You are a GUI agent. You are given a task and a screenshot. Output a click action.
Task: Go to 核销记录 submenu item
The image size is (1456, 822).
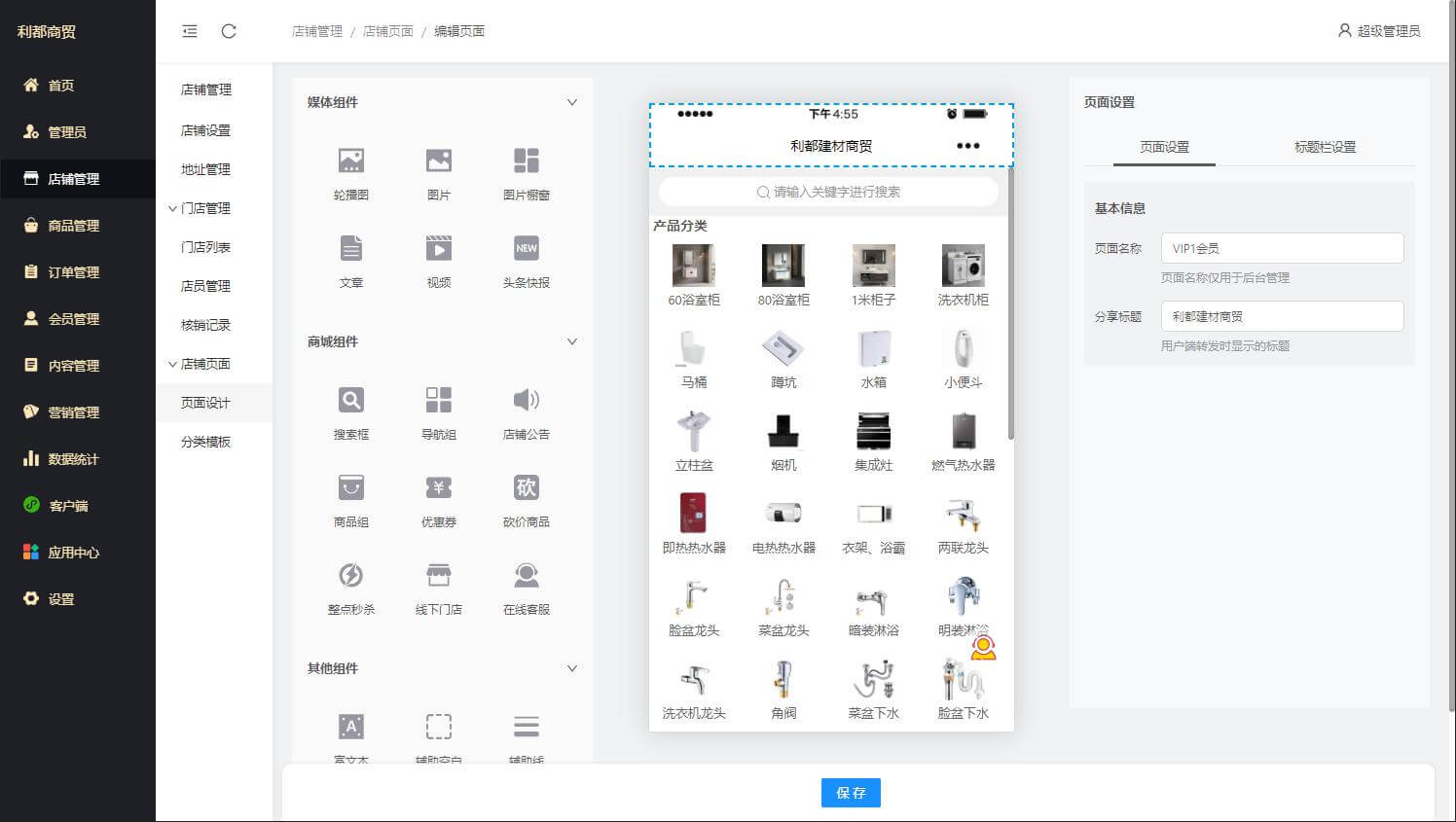click(214, 325)
